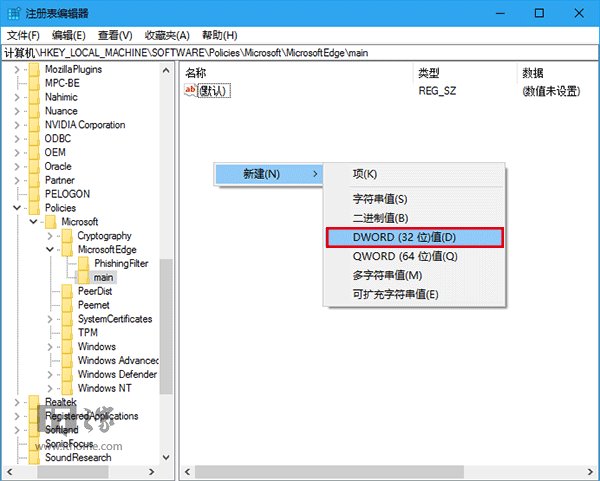
Task: Click the 'ab' string value icon of default entry
Action: 191,90
